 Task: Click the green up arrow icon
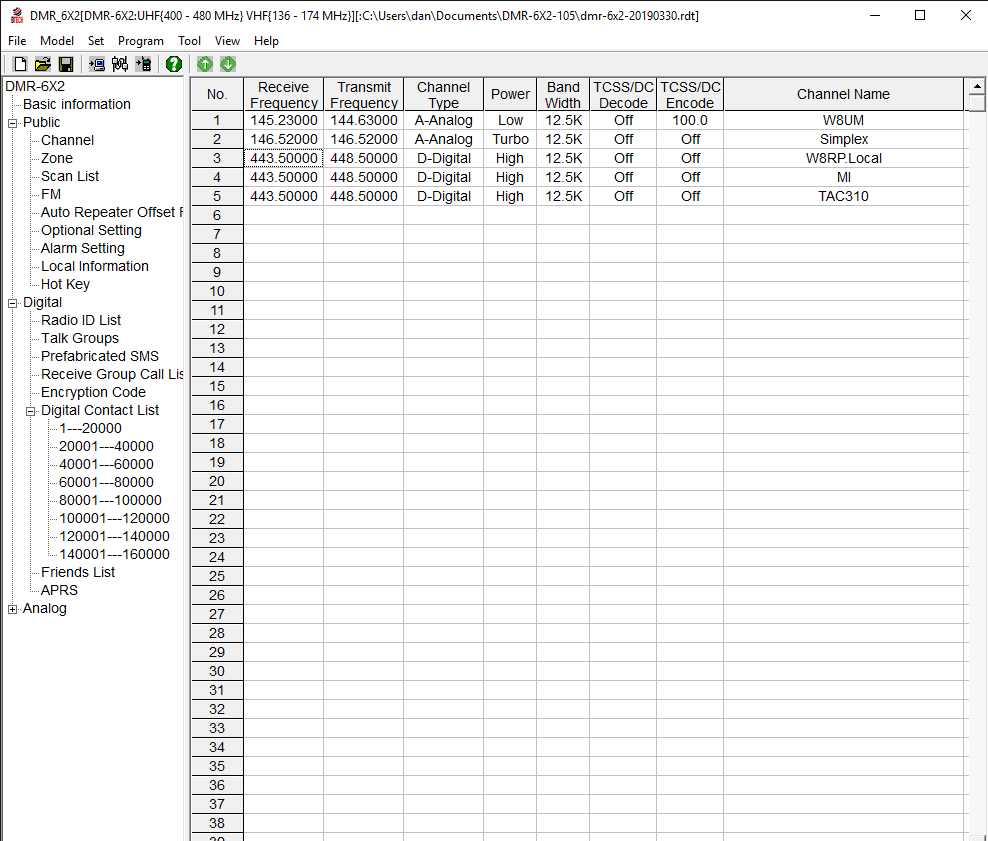[205, 64]
